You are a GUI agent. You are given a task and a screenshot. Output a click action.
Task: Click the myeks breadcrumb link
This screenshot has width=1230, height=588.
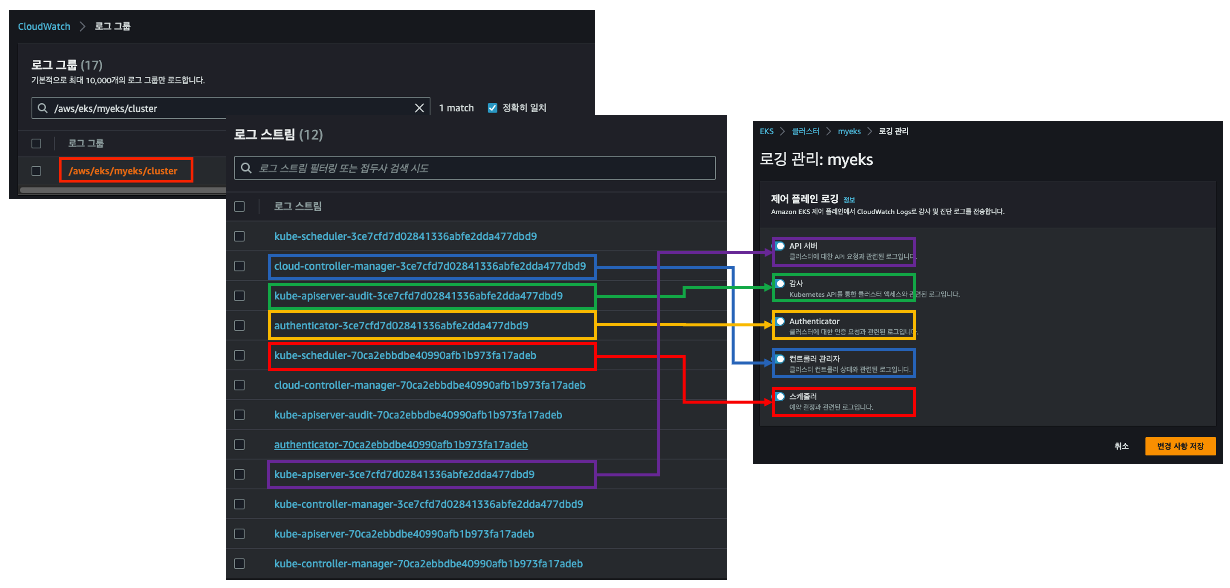point(849,131)
